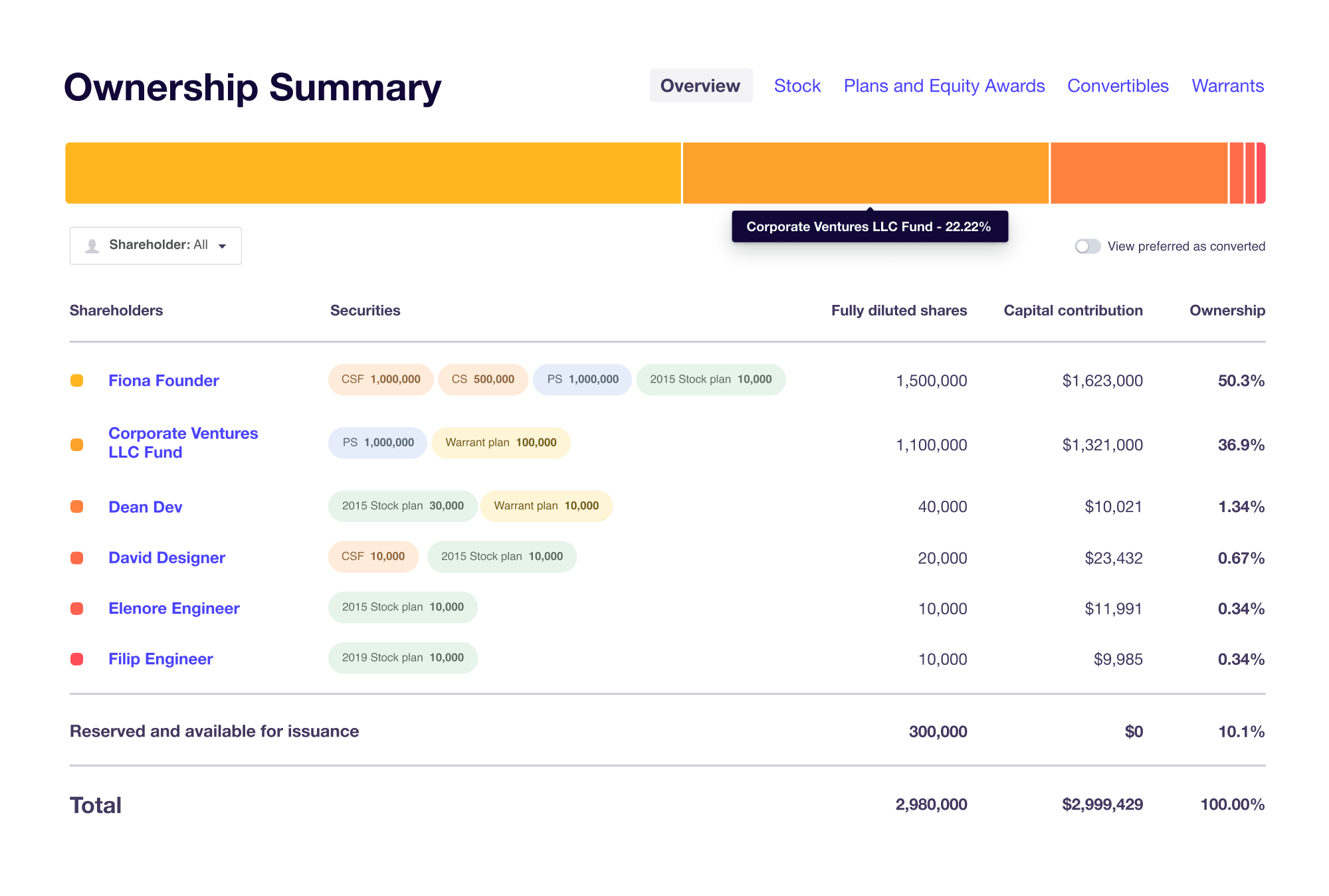Click Fiona Founder's yellow bar segment

point(372,173)
